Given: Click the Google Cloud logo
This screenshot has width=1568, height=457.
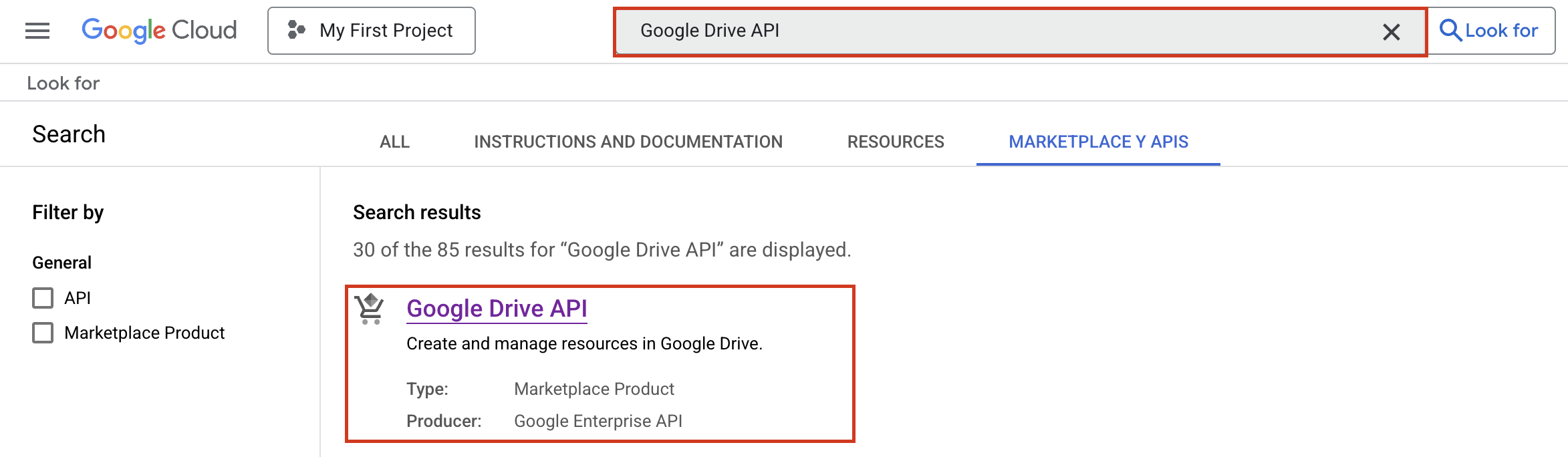Looking at the screenshot, I should pyautogui.click(x=159, y=31).
